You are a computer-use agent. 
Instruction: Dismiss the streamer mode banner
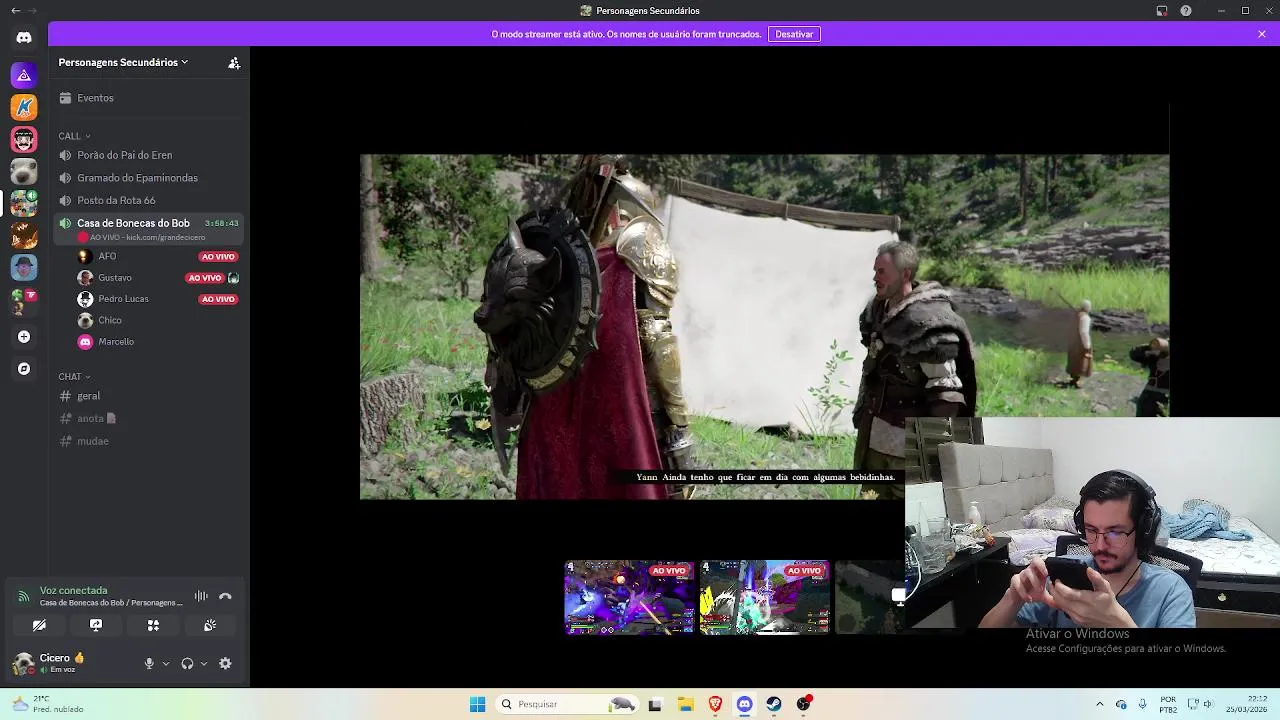pyautogui.click(x=1262, y=34)
